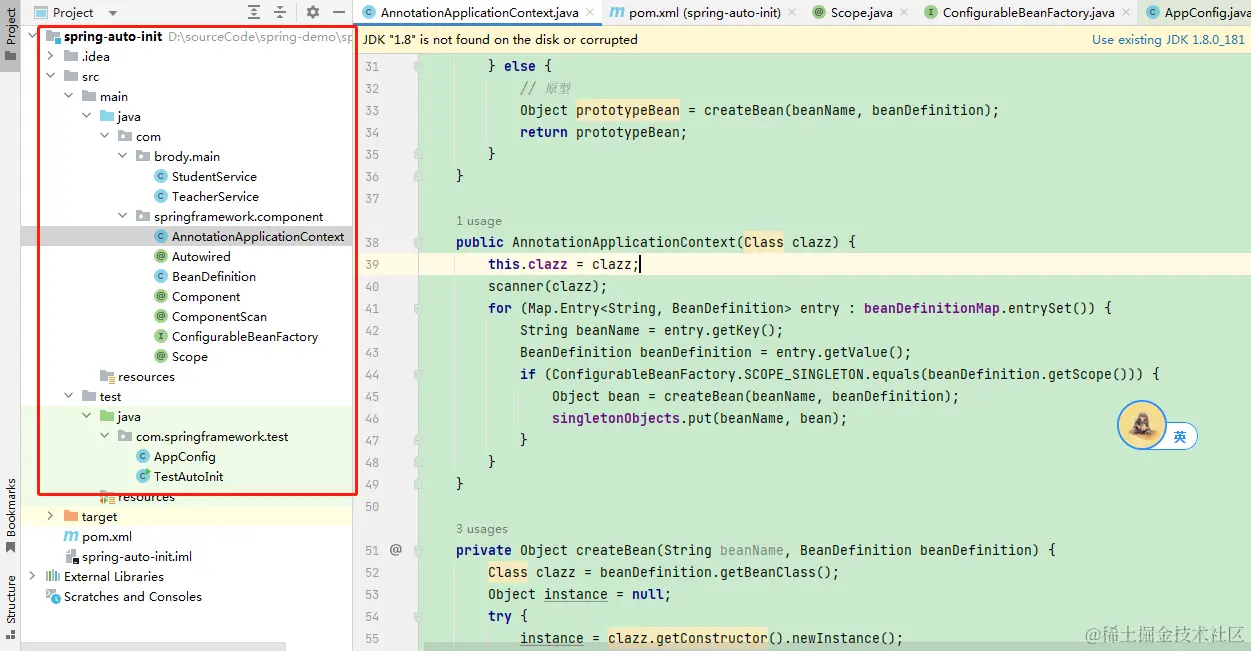Click the ComponentScan annotation icon
The image size is (1251, 651).
coord(161,317)
